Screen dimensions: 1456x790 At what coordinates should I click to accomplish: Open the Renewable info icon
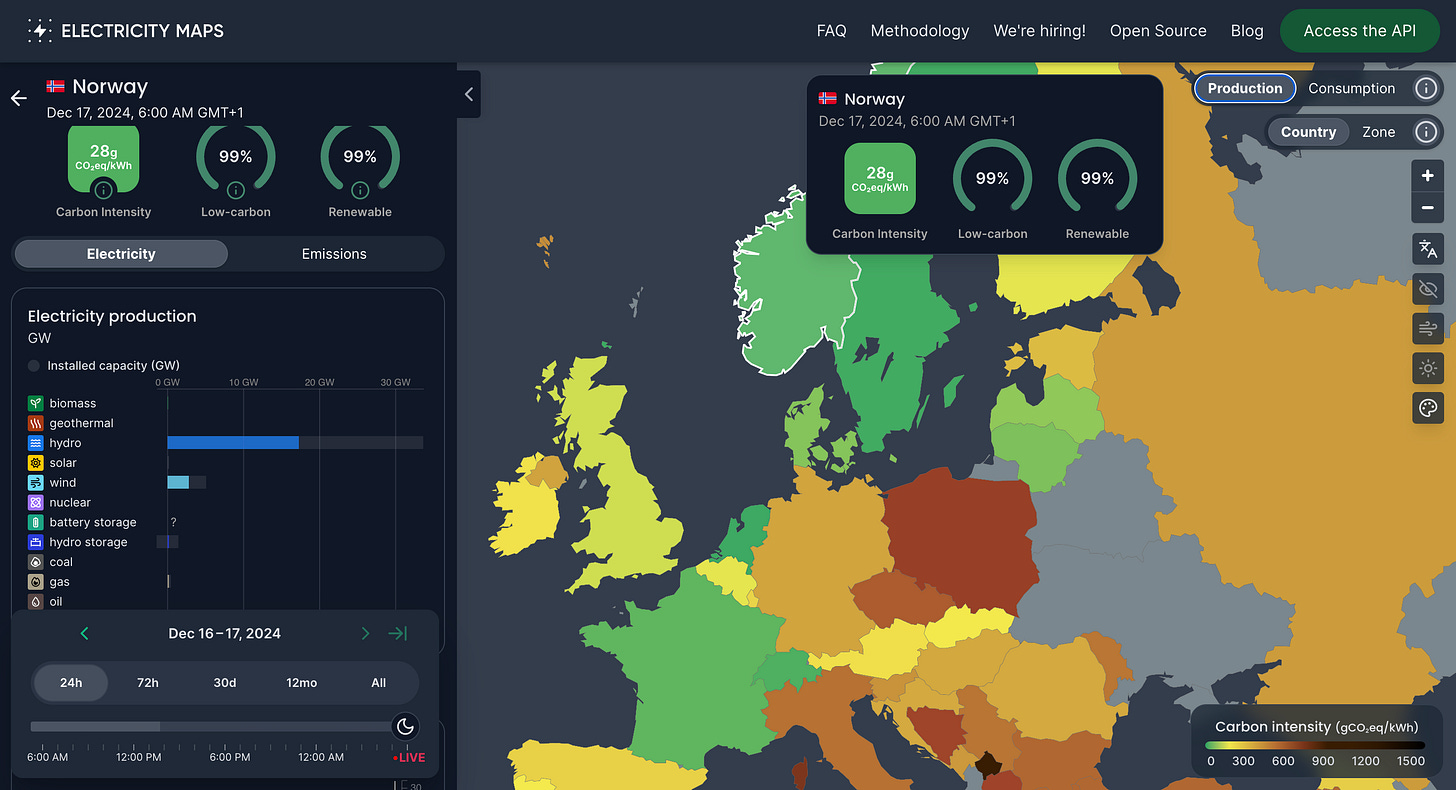[360, 189]
